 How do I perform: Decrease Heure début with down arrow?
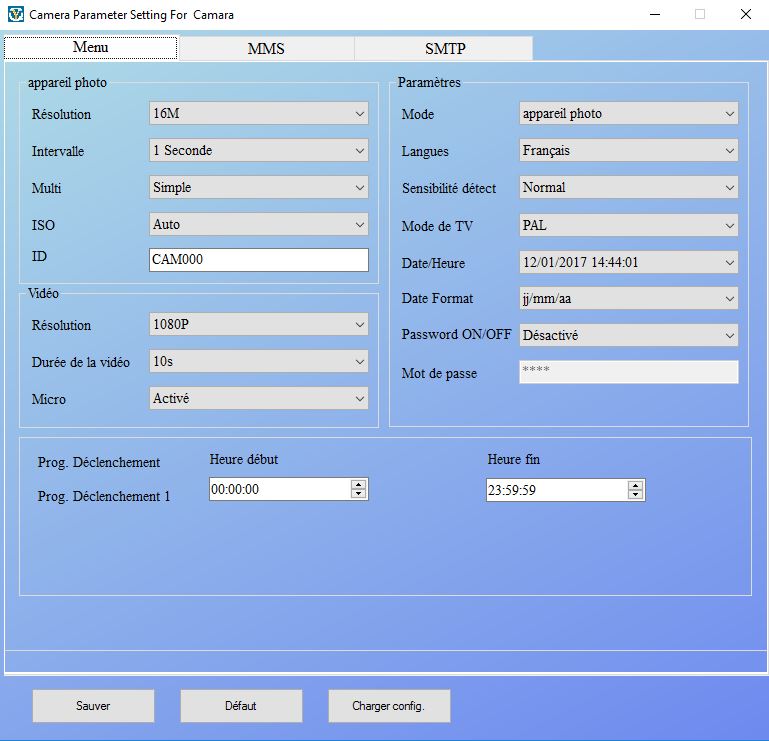point(359,494)
